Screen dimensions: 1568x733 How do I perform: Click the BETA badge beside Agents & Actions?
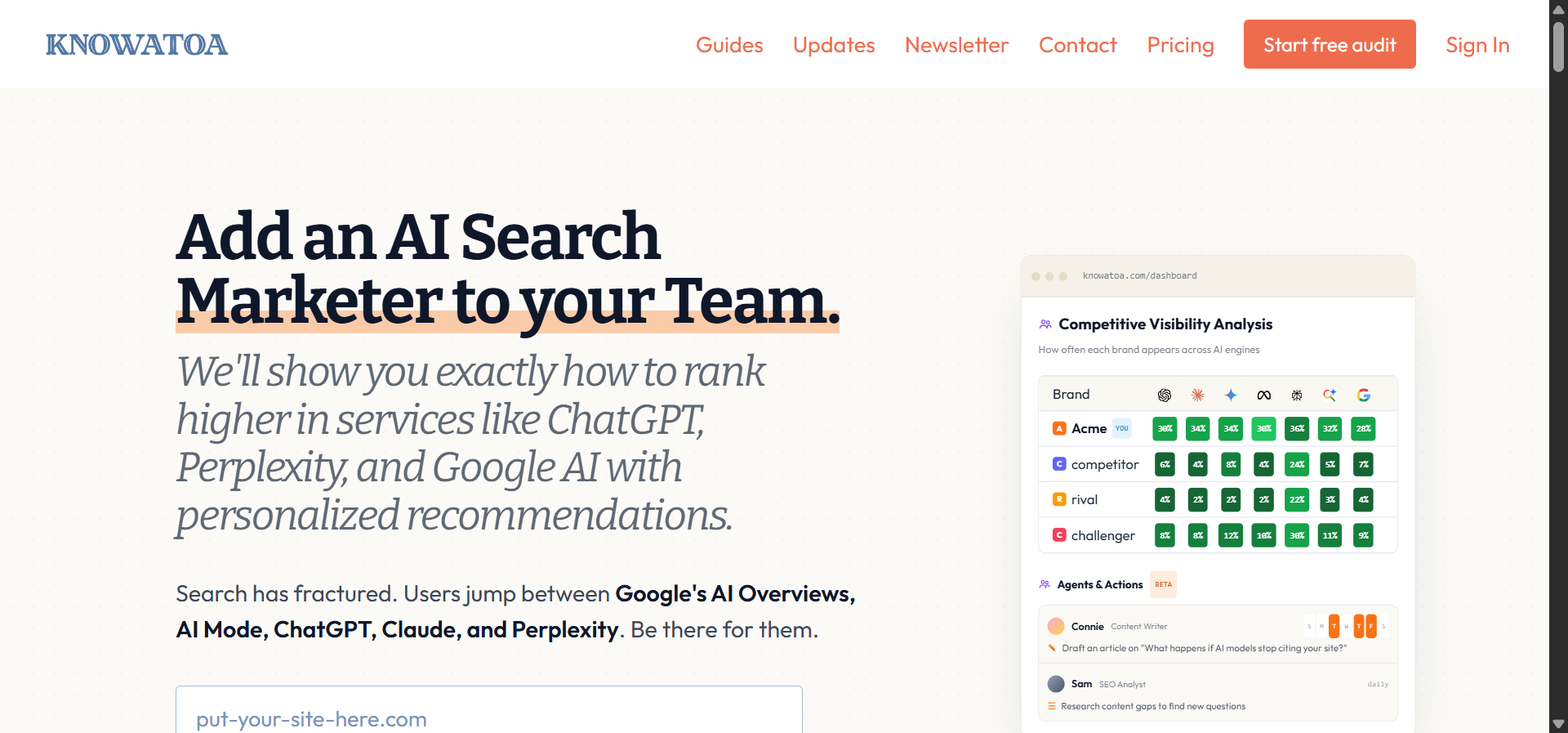pos(1164,584)
